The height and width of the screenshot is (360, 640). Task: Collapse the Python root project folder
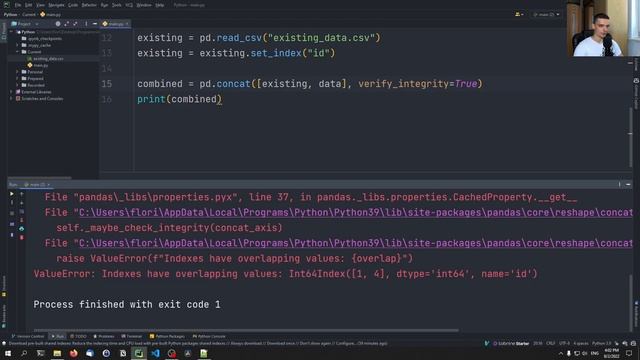pos(12,32)
